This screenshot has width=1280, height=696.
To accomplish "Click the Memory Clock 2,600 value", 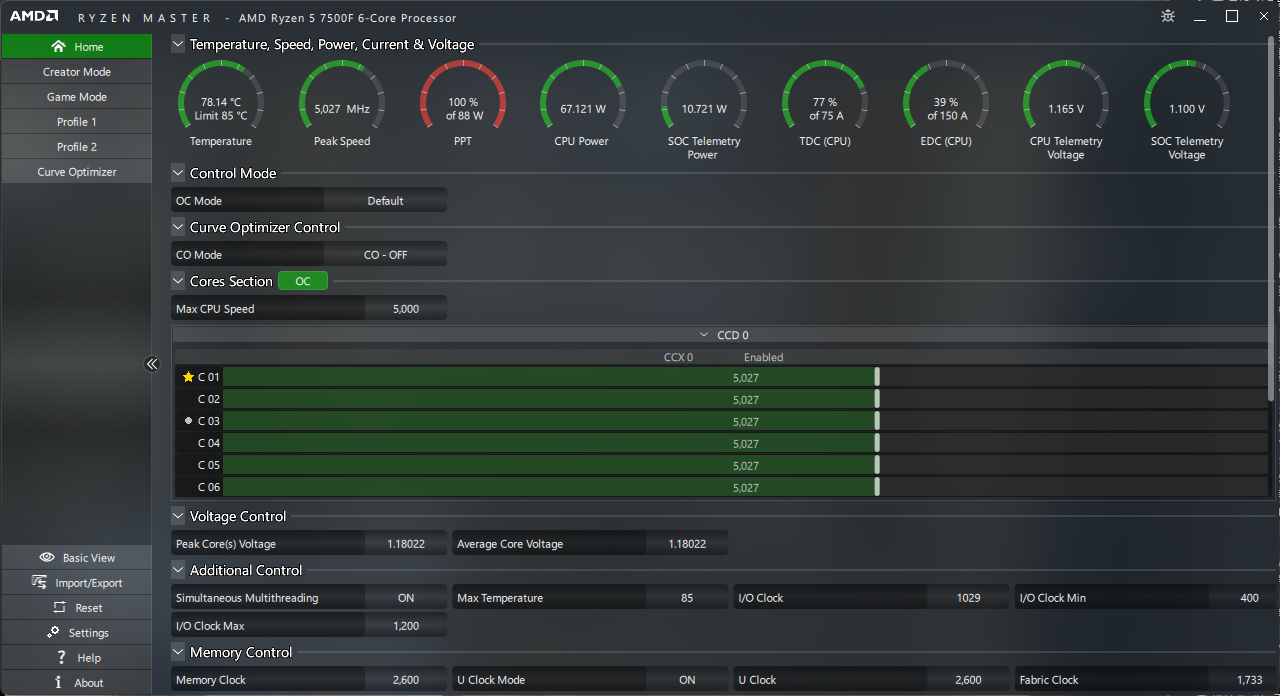I will pos(406,680).
